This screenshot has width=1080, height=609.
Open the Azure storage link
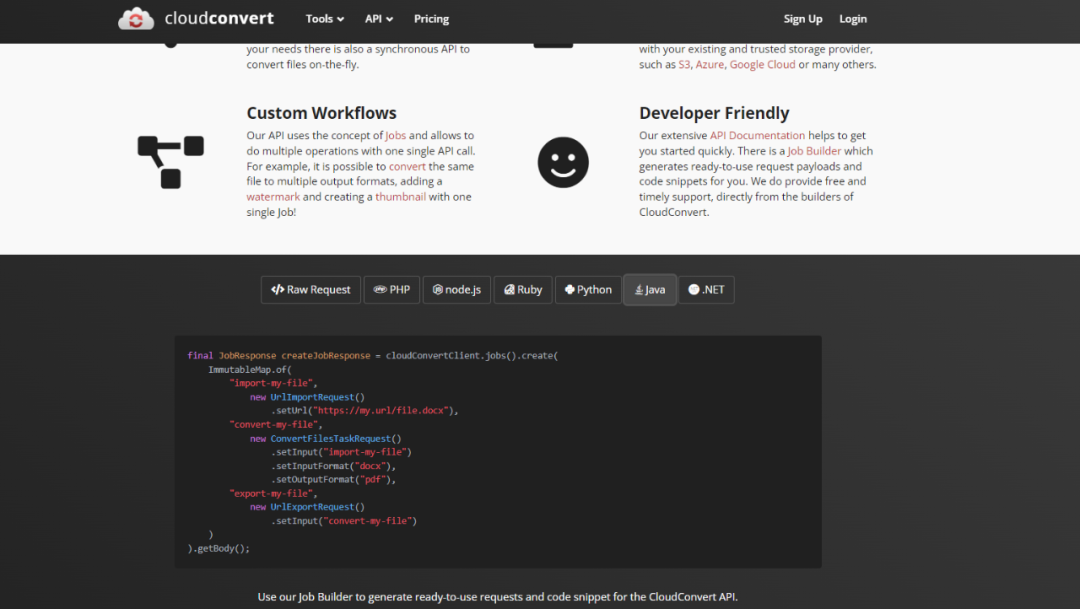709,64
